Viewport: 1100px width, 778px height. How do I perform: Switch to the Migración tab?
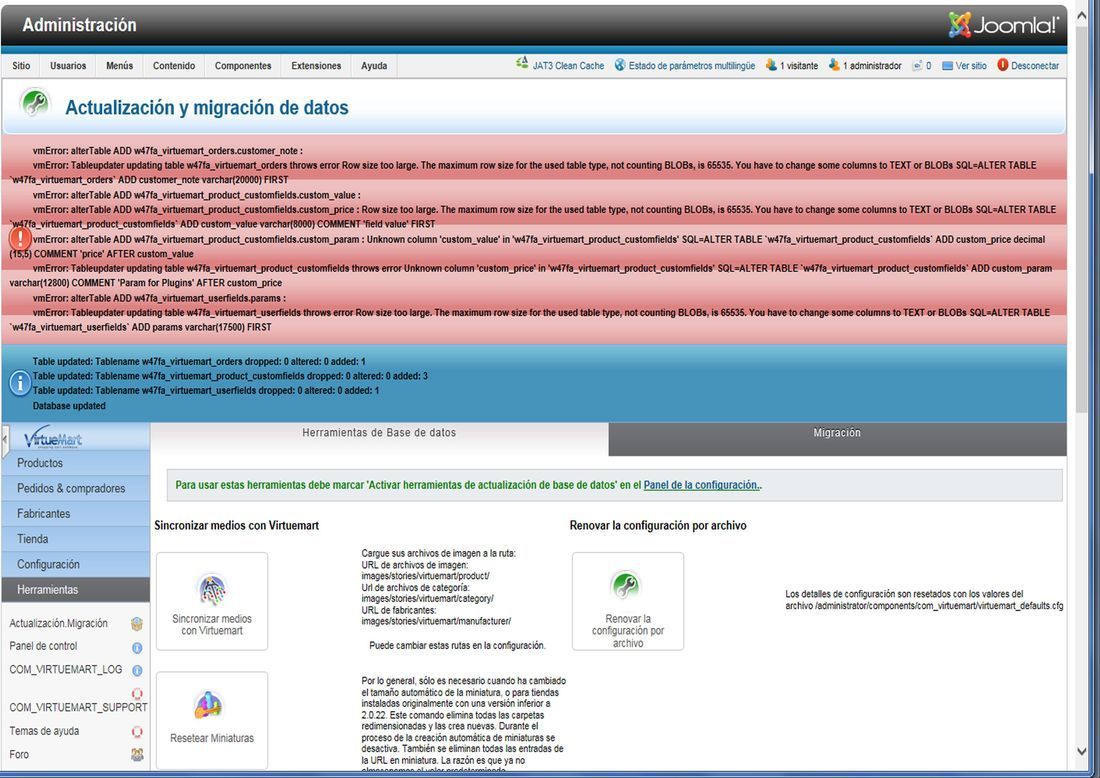click(x=838, y=438)
